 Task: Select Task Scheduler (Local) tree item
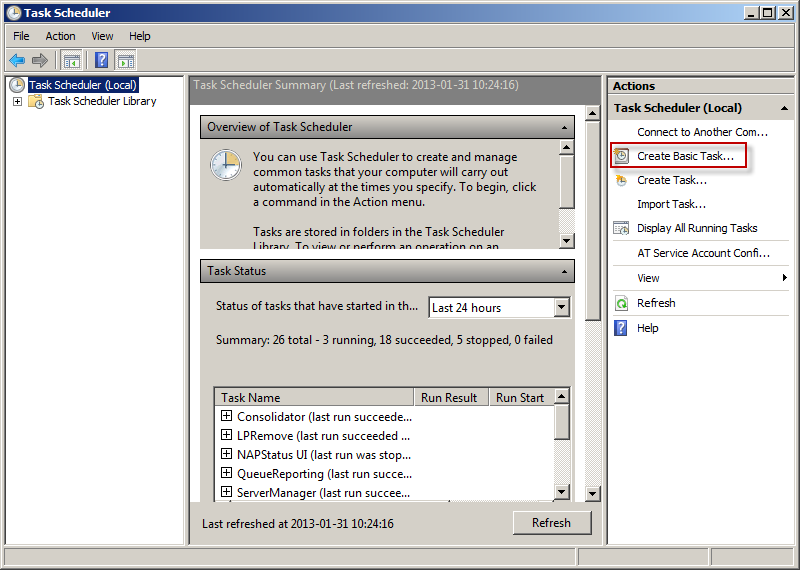pyautogui.click(x=83, y=85)
